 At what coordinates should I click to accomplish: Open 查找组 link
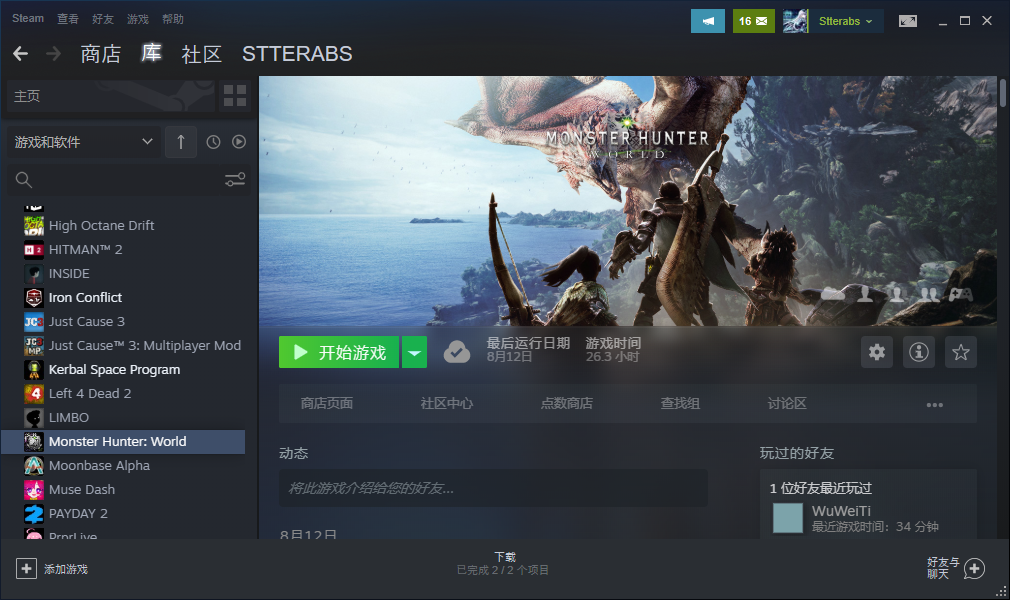click(x=680, y=403)
